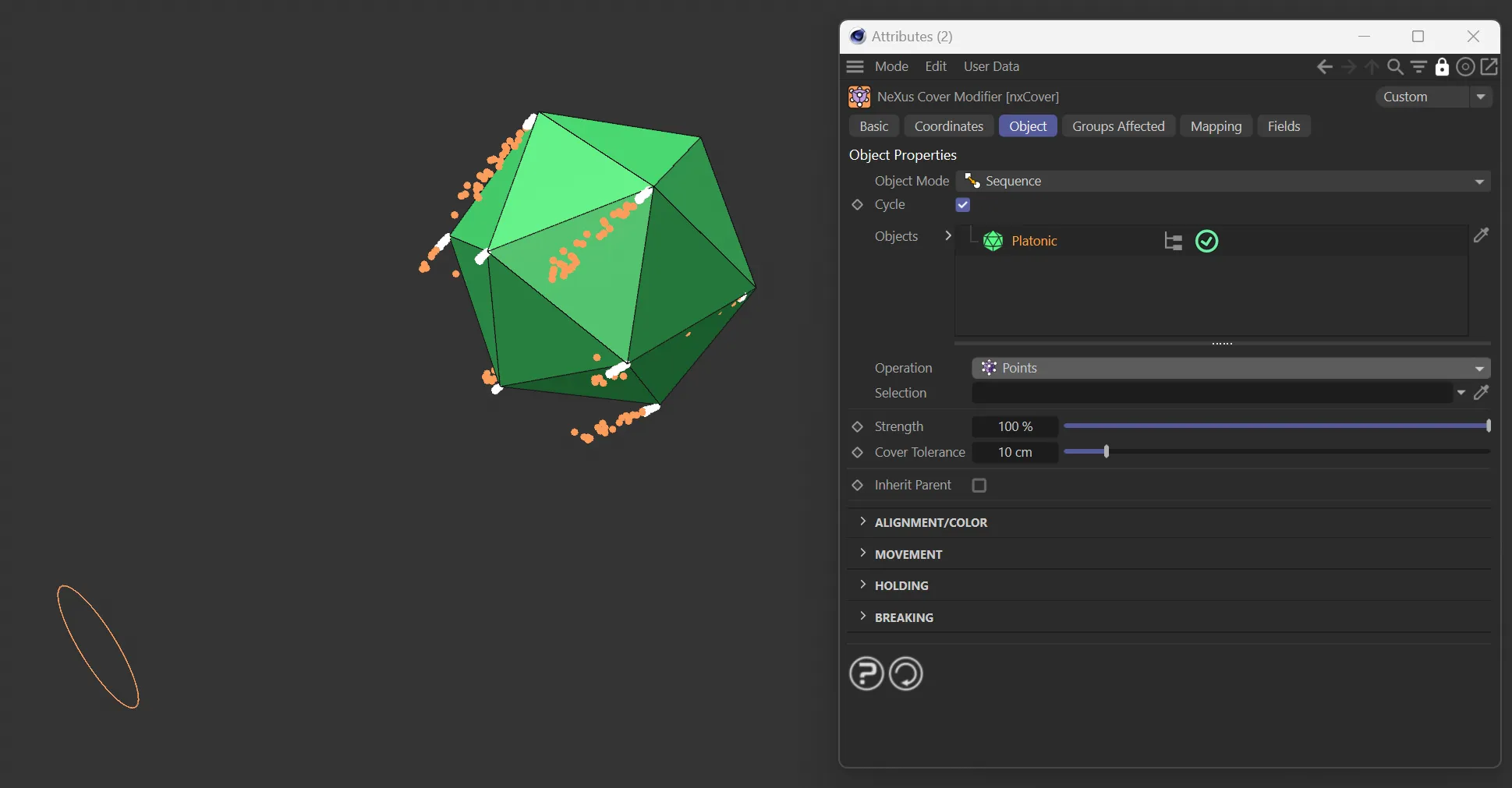Click the Cover Tolerance slider handle
The width and height of the screenshot is (1512, 788).
click(1106, 451)
